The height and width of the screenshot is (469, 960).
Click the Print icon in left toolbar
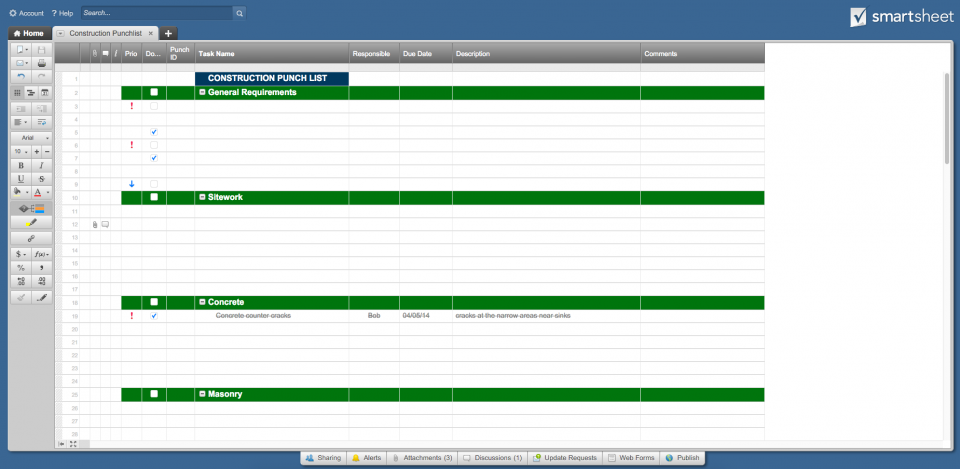click(42, 63)
